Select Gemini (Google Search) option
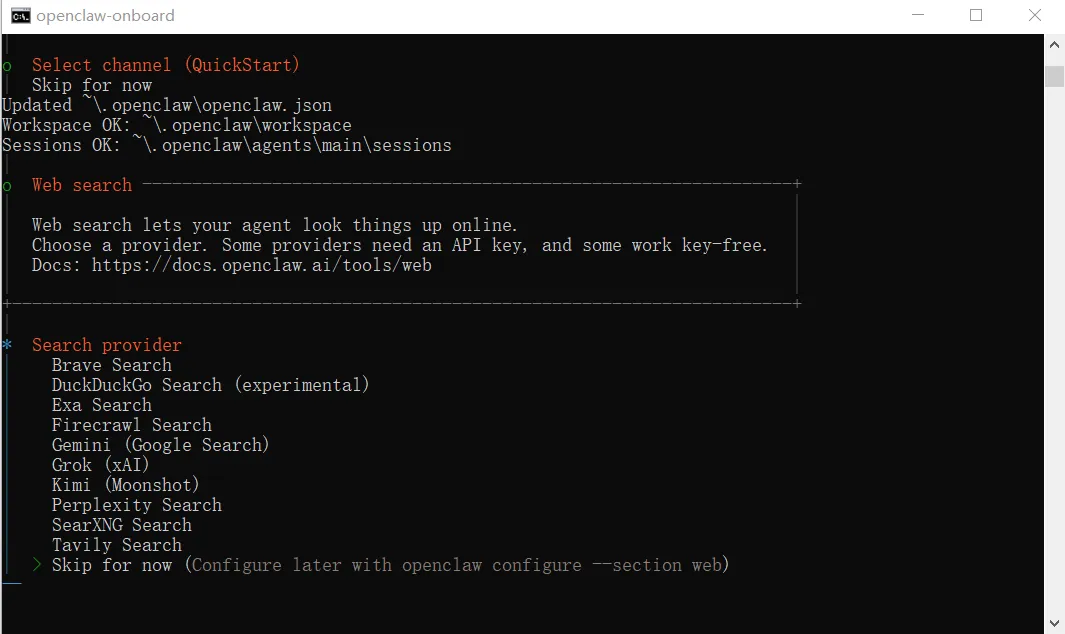Image resolution: width=1065 pixels, height=634 pixels. [x=160, y=445]
